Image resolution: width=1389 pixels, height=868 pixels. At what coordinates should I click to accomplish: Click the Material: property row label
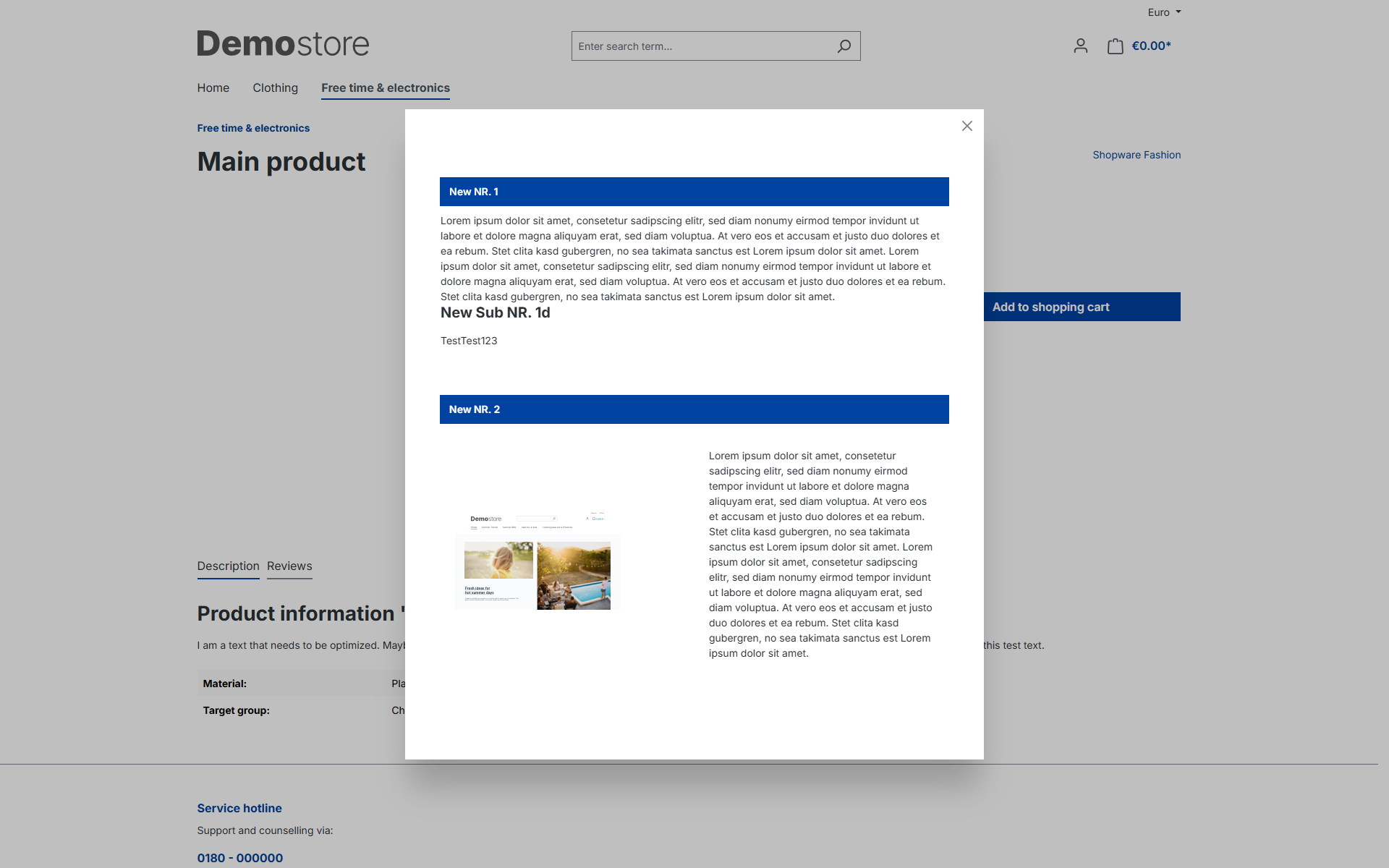coord(225,684)
